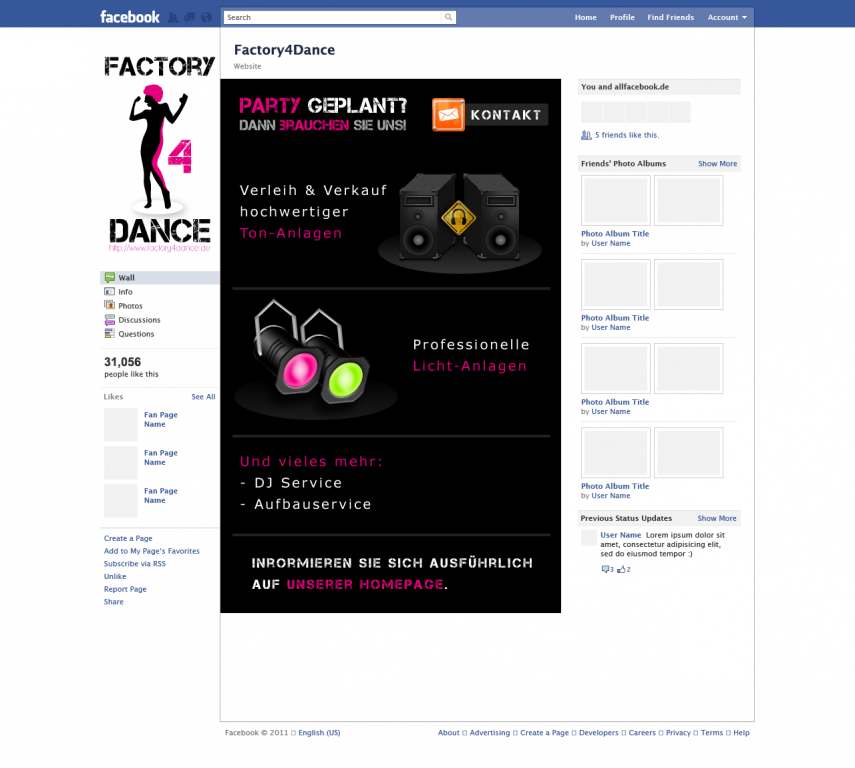Screen dimensions: 855x768
Task: Click the friends icon beside '5 friends like this'
Action: pos(586,135)
